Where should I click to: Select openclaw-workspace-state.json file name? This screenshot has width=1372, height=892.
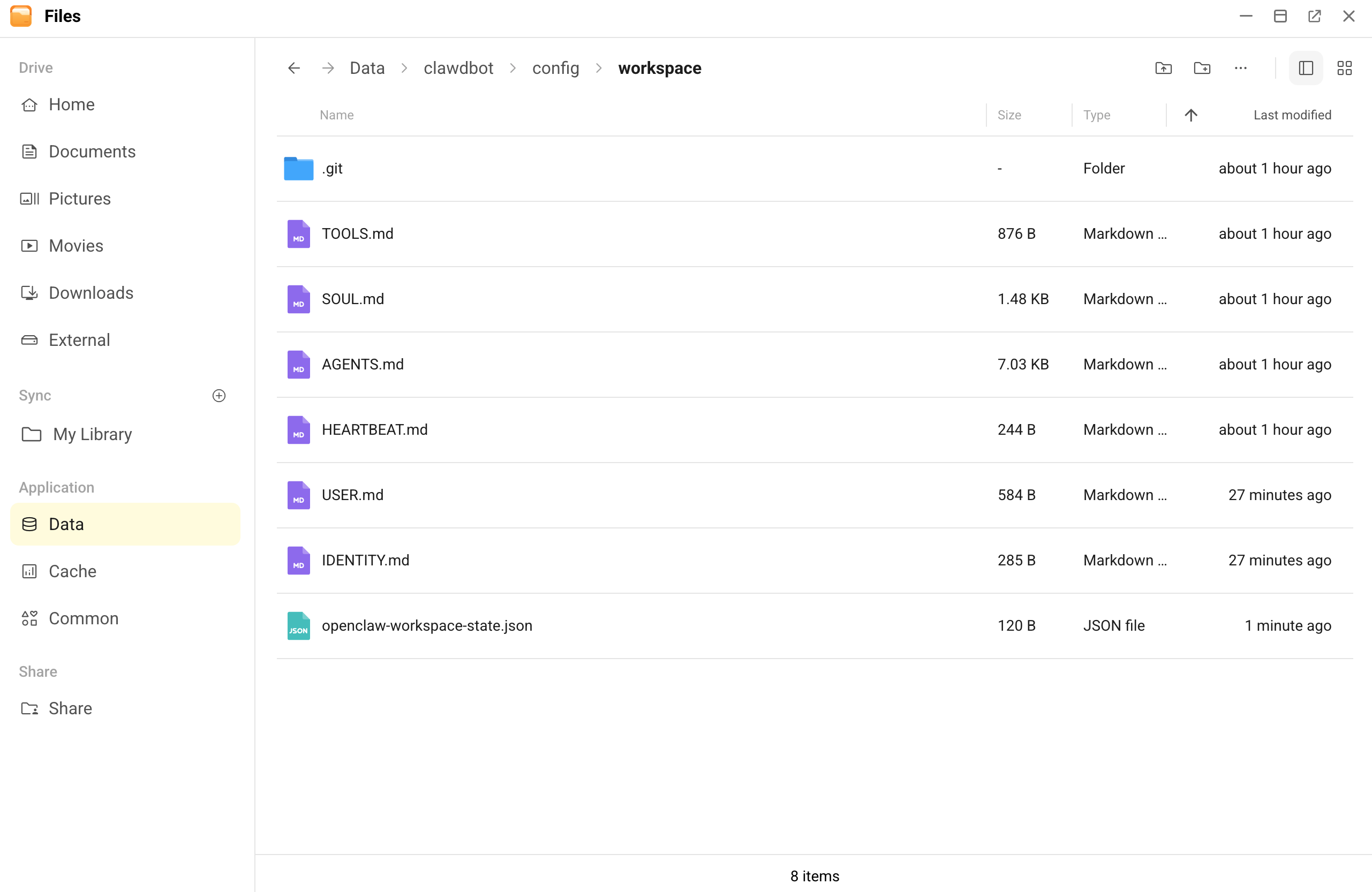[427, 626]
